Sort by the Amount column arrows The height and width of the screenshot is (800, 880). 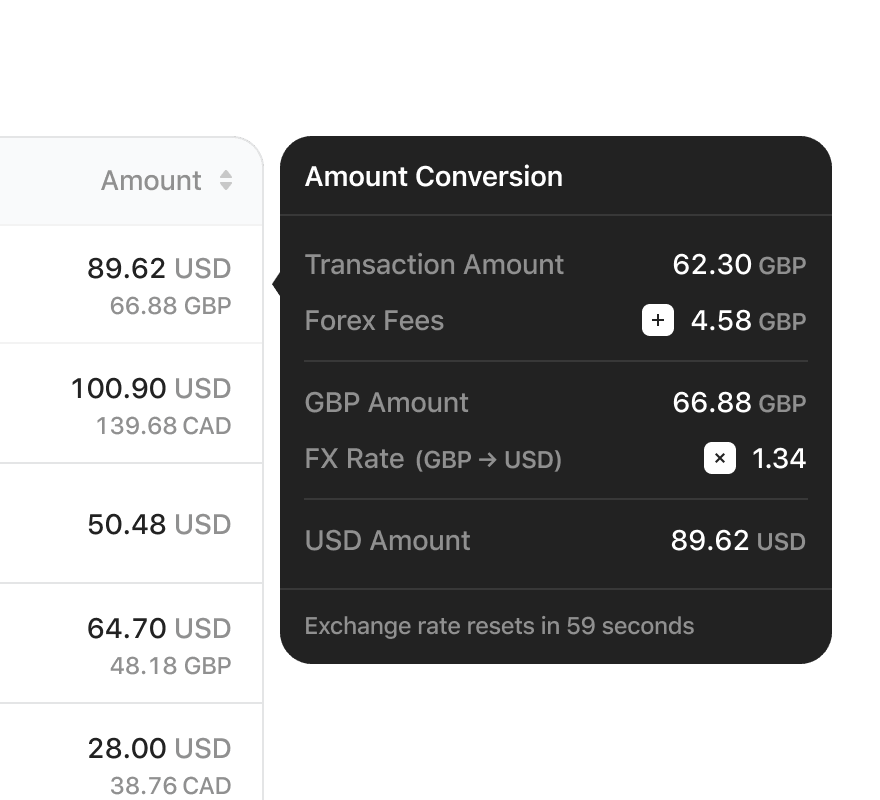tap(226, 181)
